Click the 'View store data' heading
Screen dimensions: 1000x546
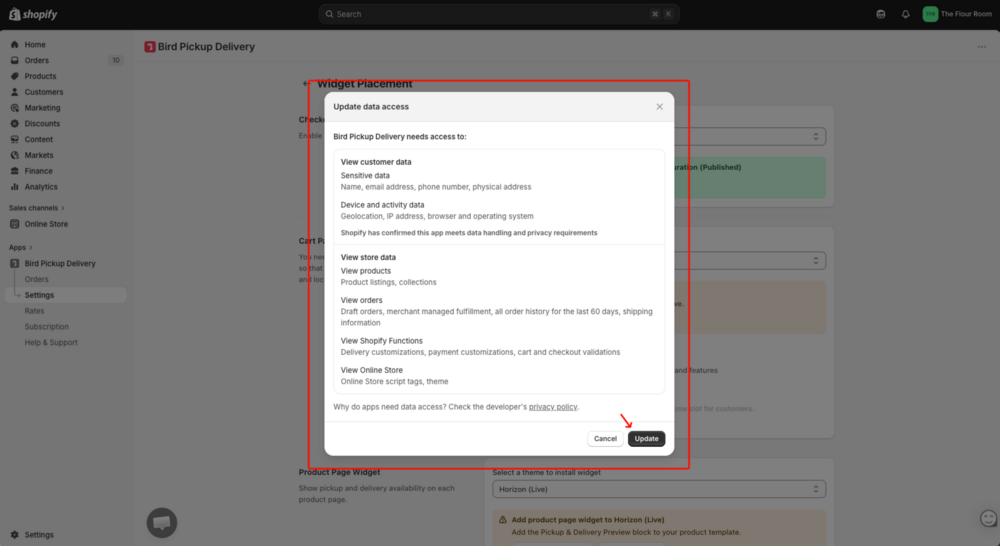(x=368, y=257)
